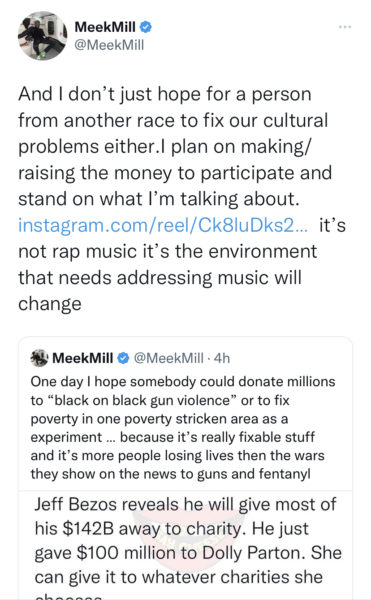Open MeekMill's profile picture avatar
Viewport: 371px width, 600px height.
pos(42,36)
